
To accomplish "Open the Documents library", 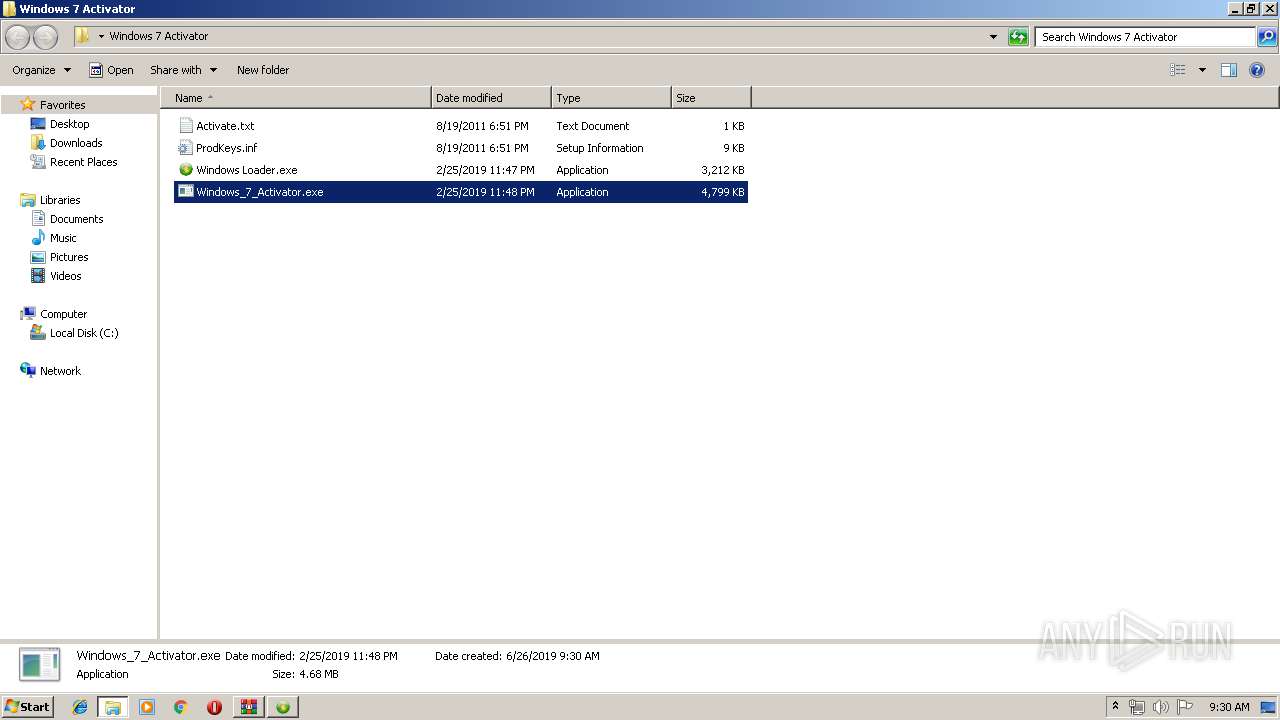I will (77, 219).
